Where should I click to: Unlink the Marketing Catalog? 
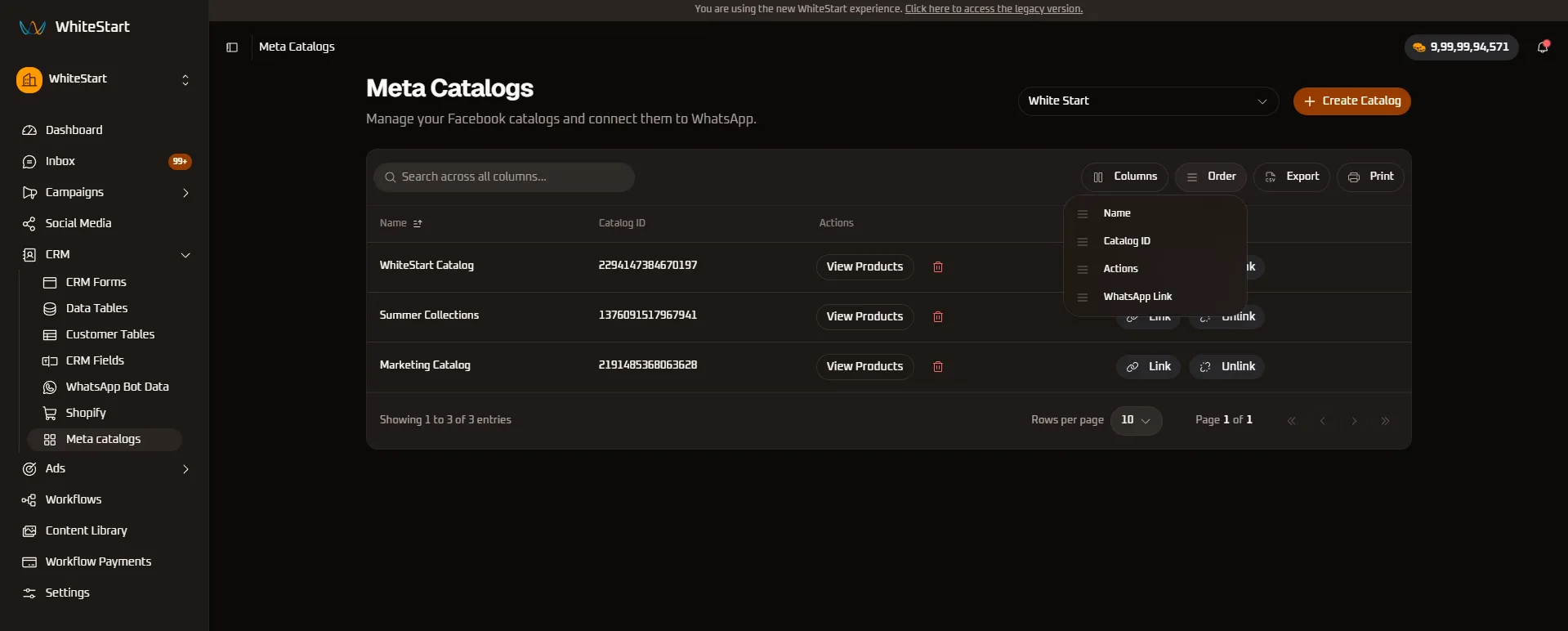coord(1226,367)
